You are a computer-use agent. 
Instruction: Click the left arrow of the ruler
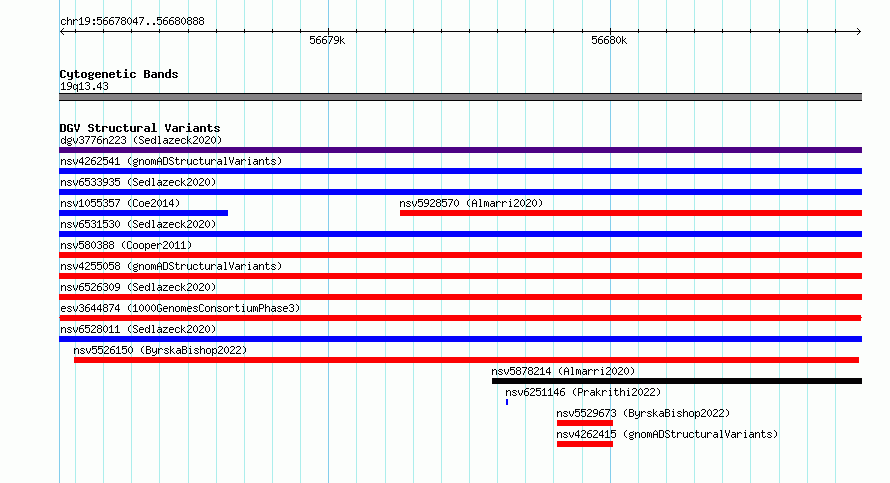coord(62,32)
